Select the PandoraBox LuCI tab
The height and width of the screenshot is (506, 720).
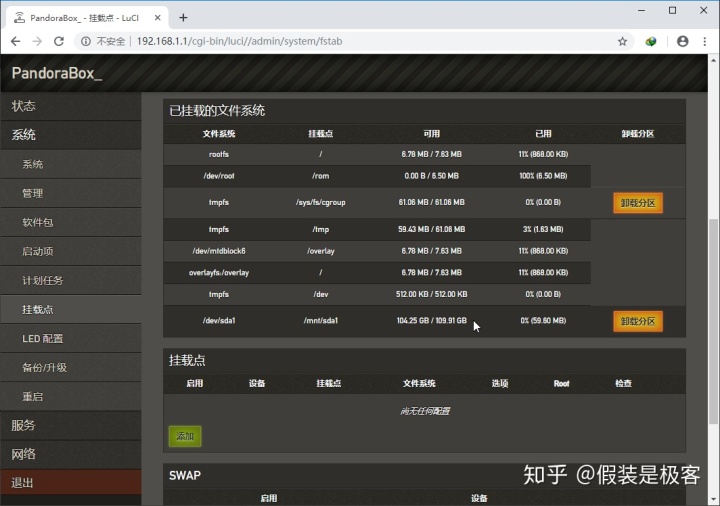pyautogui.click(x=87, y=17)
